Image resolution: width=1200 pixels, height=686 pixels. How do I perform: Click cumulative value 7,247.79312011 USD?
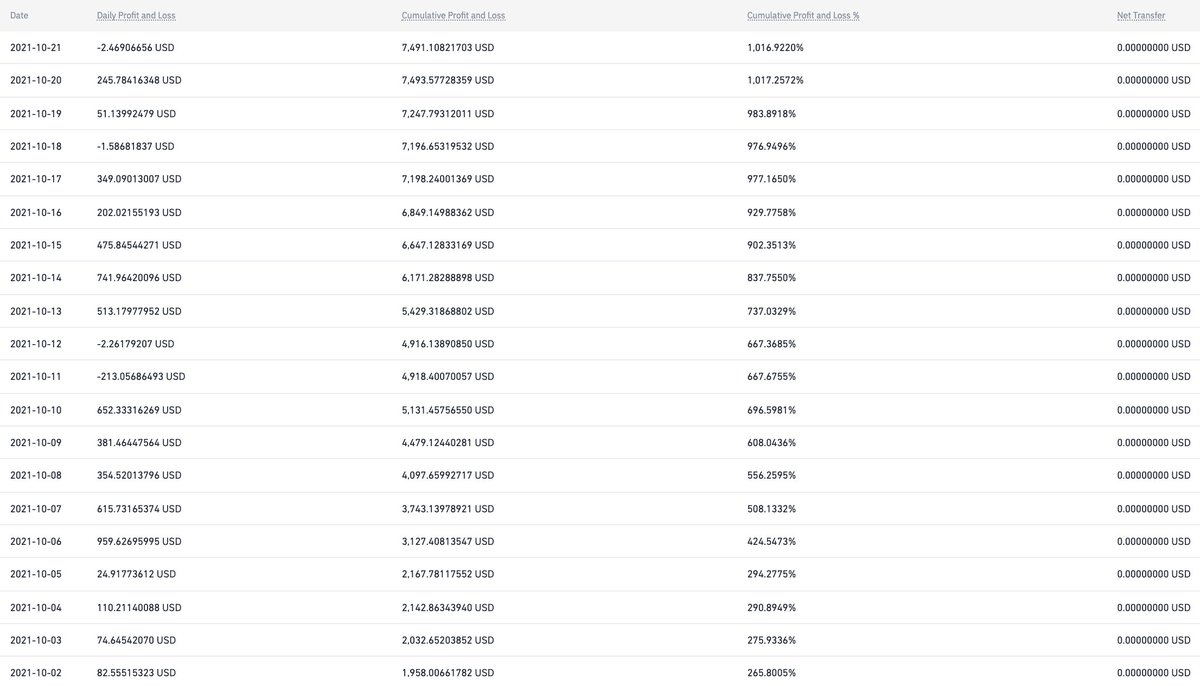pos(447,114)
